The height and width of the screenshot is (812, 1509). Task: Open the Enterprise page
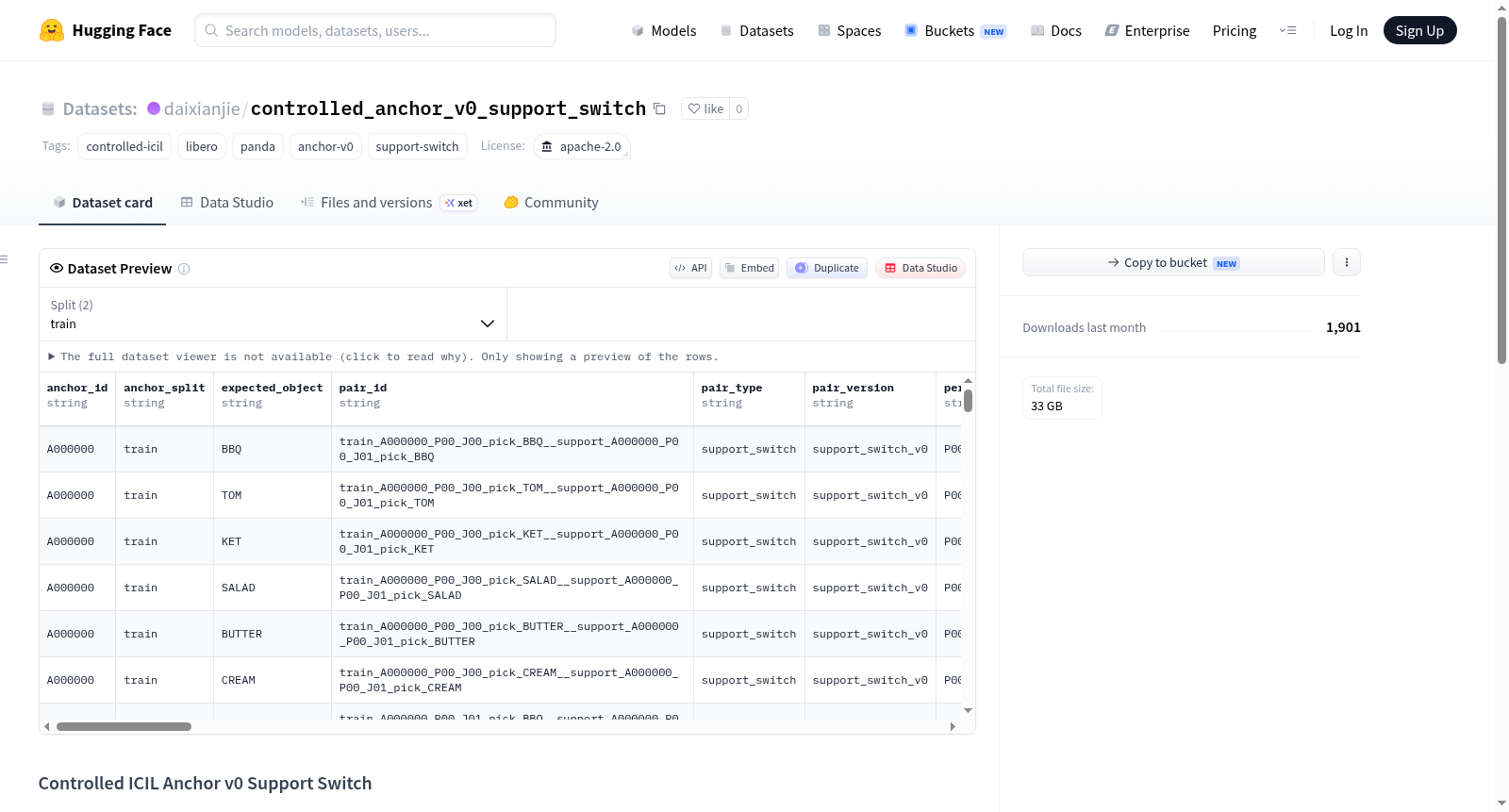[1147, 30]
